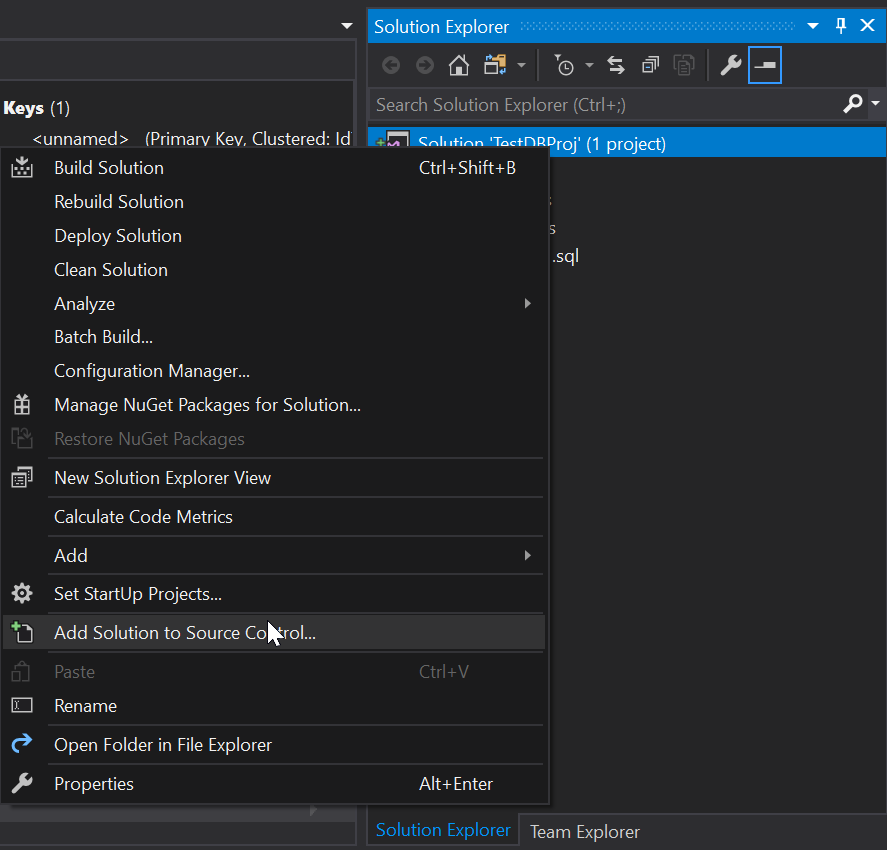
Task: Click the Collapse All icon
Action: (x=650, y=66)
